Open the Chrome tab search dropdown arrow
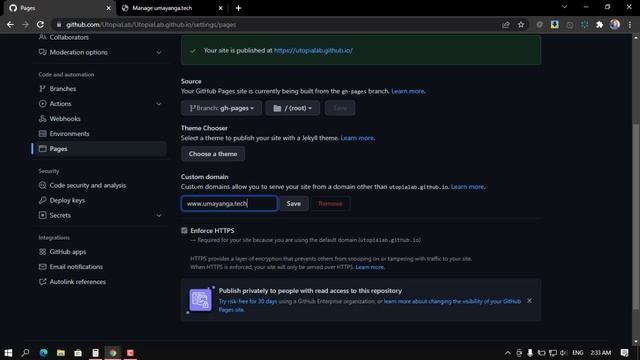This screenshot has width=640, height=360. click(x=564, y=7)
